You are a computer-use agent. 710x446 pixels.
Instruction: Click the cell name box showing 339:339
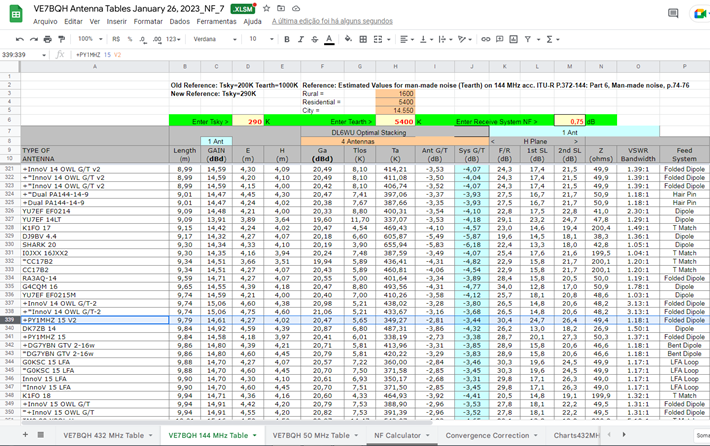(20, 54)
